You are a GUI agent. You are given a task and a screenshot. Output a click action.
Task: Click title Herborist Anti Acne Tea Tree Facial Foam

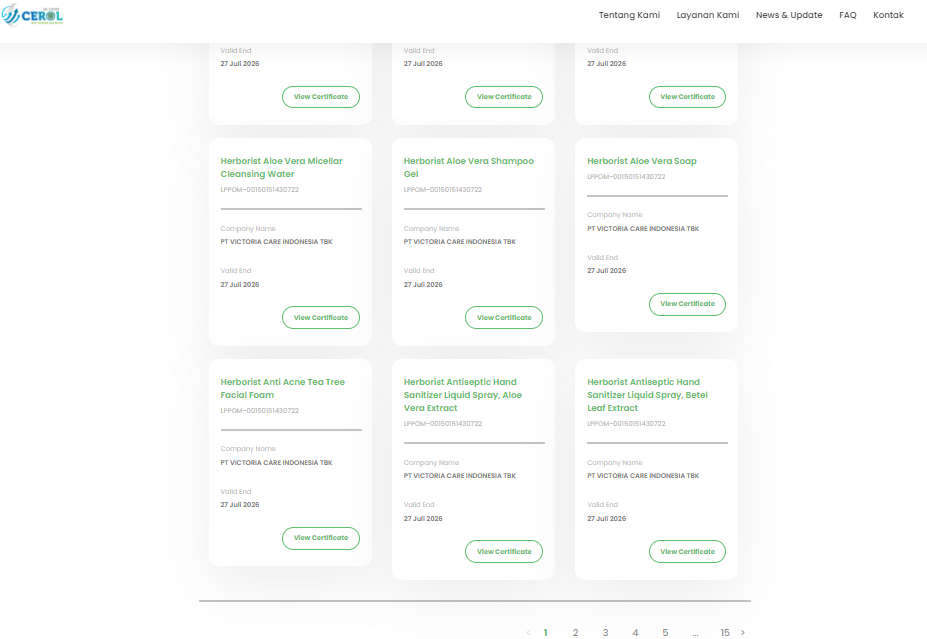pyautogui.click(x=283, y=388)
